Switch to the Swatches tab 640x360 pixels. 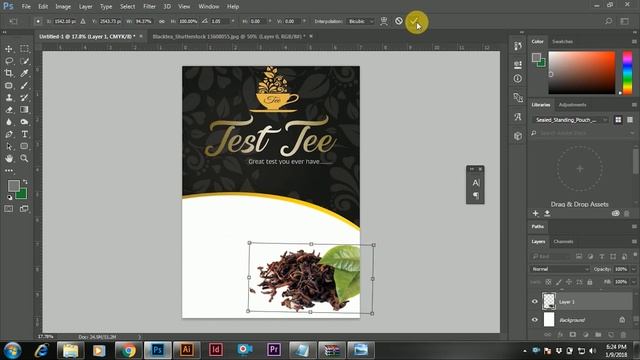[x=562, y=42]
